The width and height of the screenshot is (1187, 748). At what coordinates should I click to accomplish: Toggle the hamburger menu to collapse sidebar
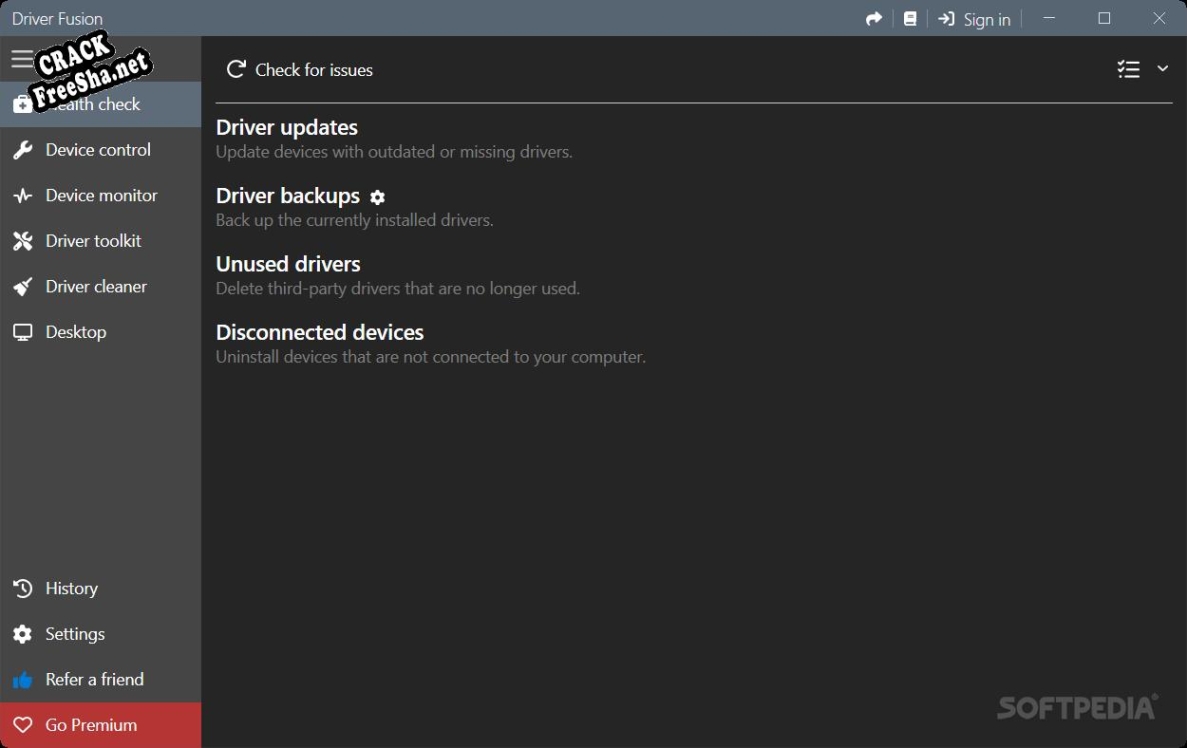pos(21,60)
